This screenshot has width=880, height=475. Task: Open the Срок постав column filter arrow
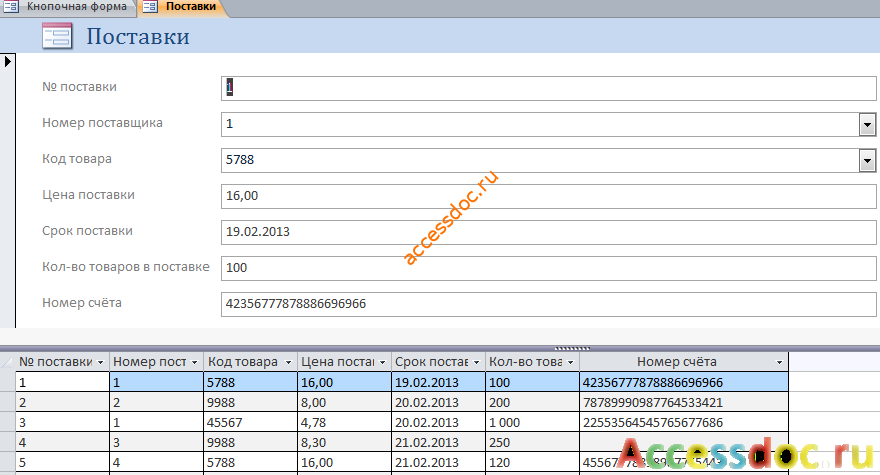(476, 363)
